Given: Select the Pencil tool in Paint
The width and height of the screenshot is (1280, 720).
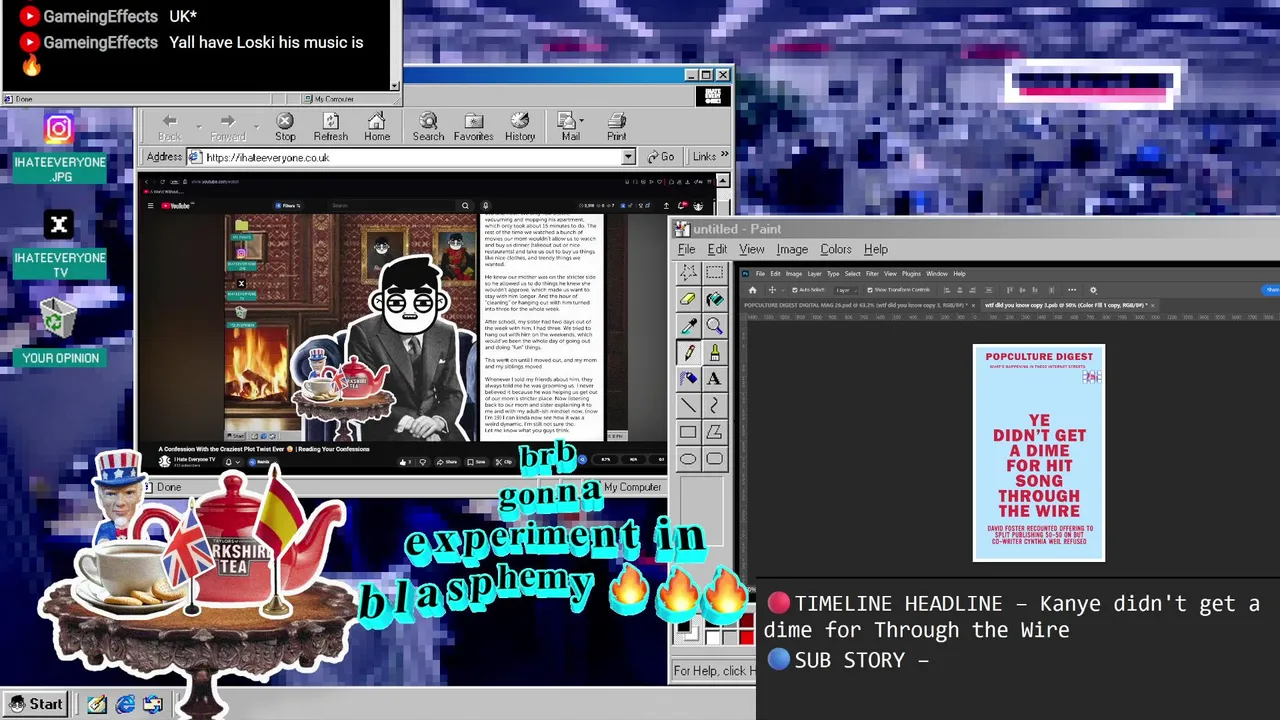Looking at the screenshot, I should (x=688, y=352).
